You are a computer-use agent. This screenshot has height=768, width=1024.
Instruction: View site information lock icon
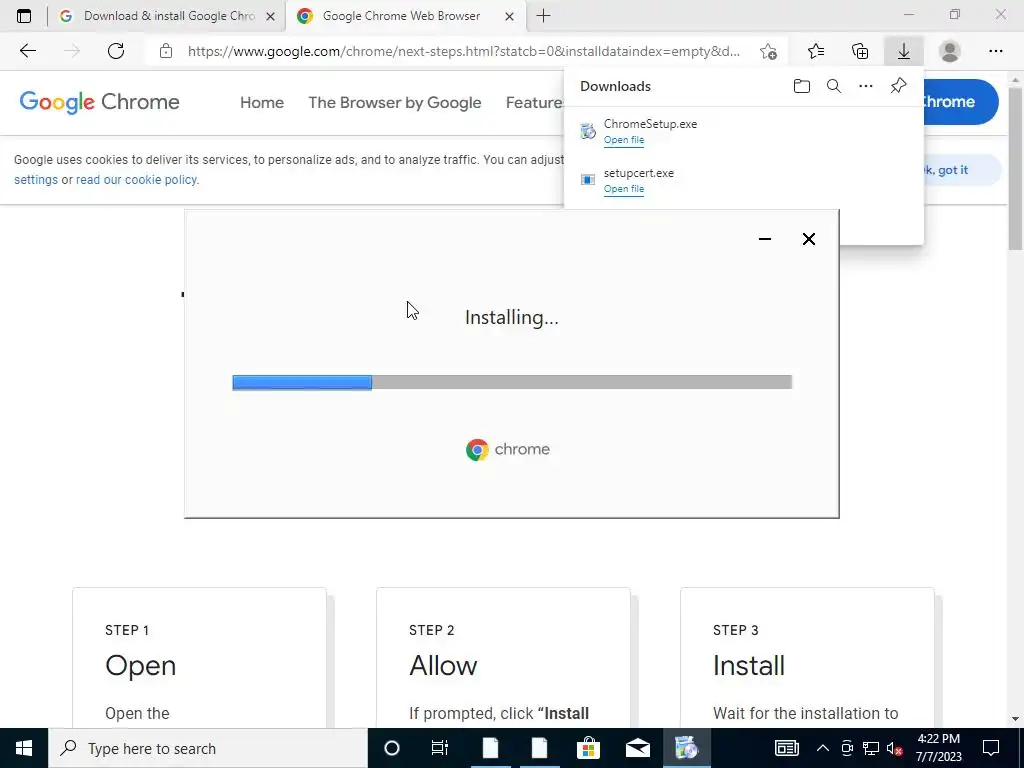(x=166, y=51)
